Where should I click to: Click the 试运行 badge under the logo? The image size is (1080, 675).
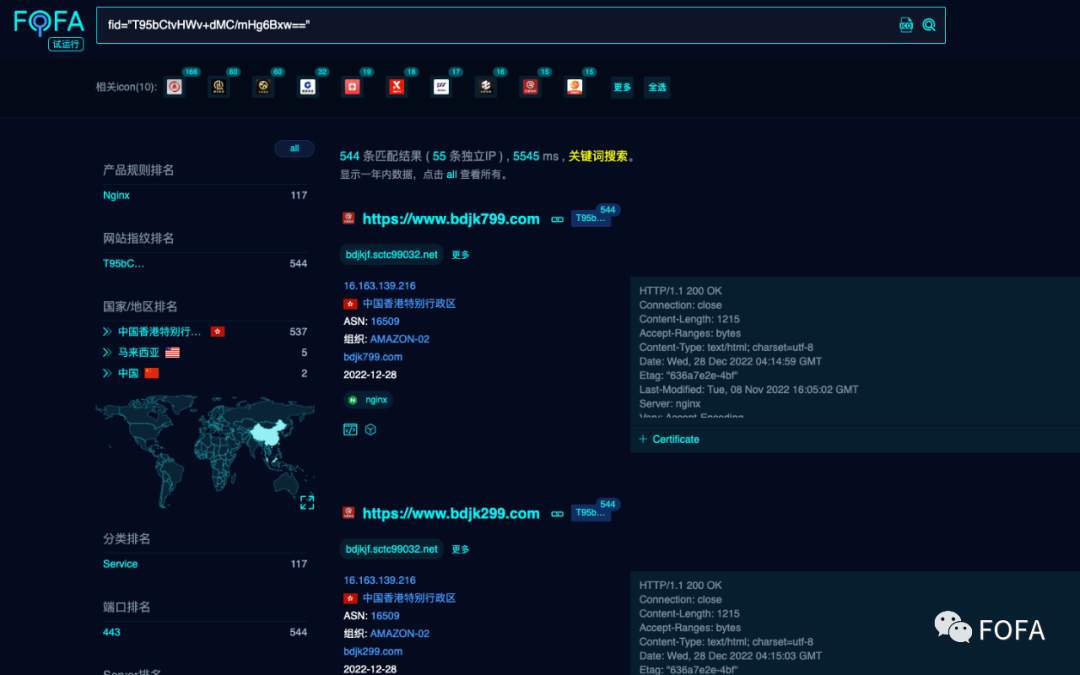click(x=66, y=44)
